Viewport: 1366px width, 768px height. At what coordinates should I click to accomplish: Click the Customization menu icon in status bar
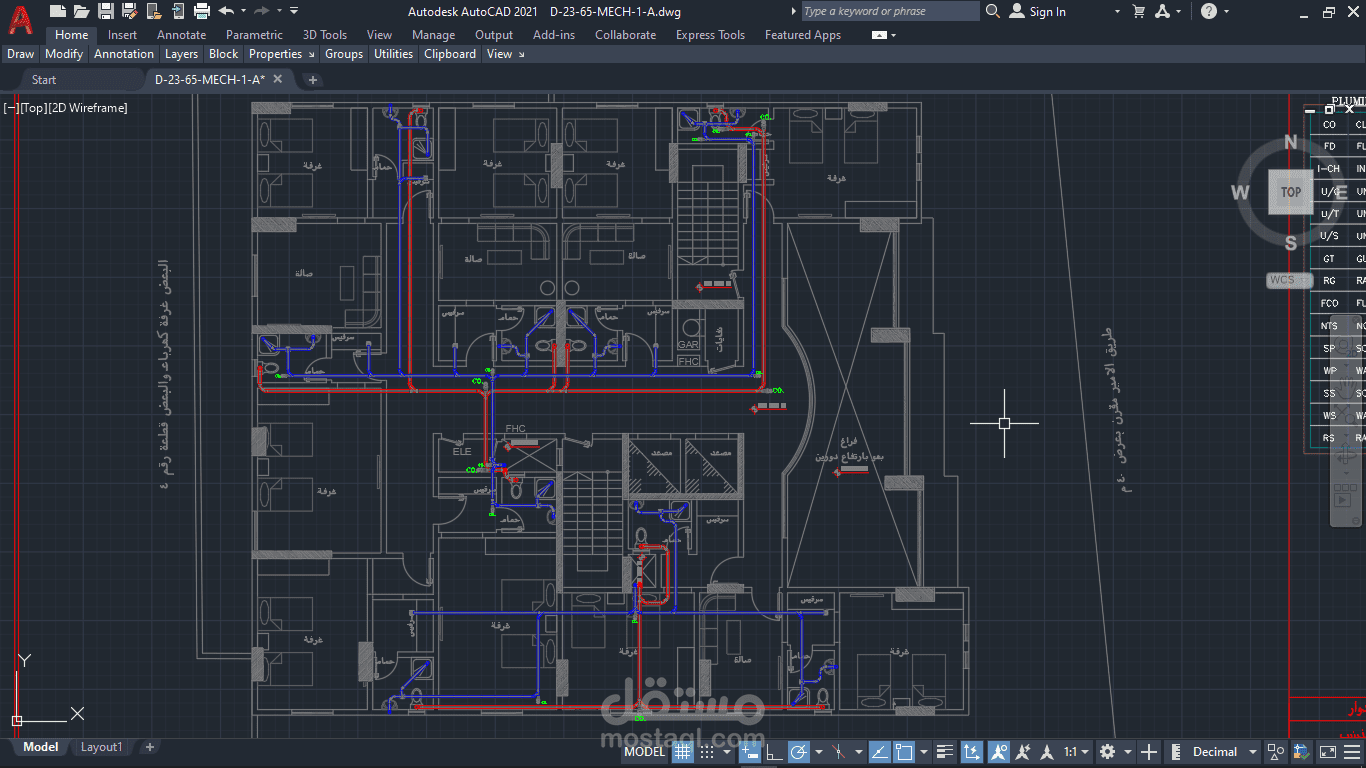tap(1351, 752)
